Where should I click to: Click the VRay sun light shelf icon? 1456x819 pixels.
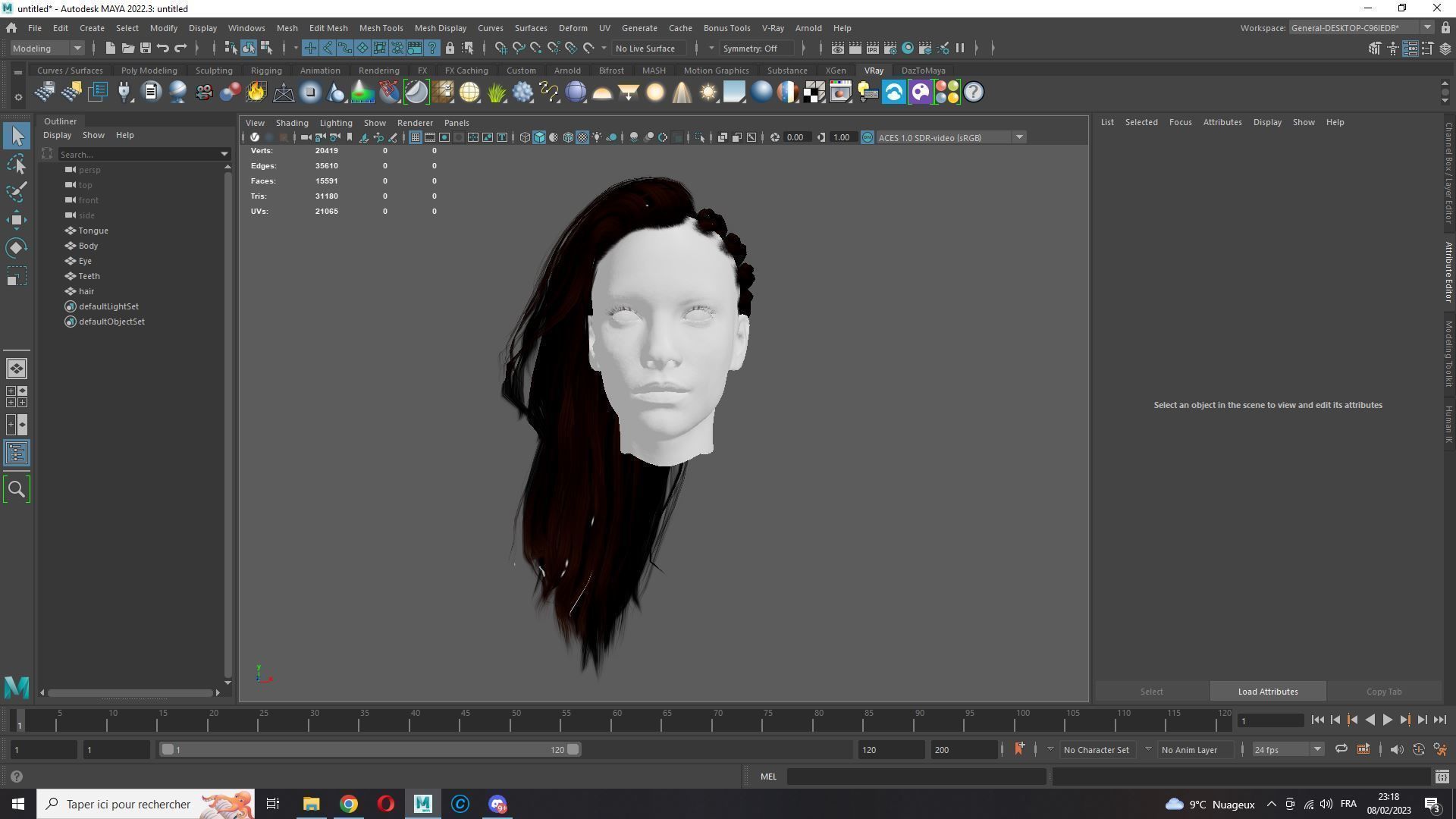(x=708, y=93)
